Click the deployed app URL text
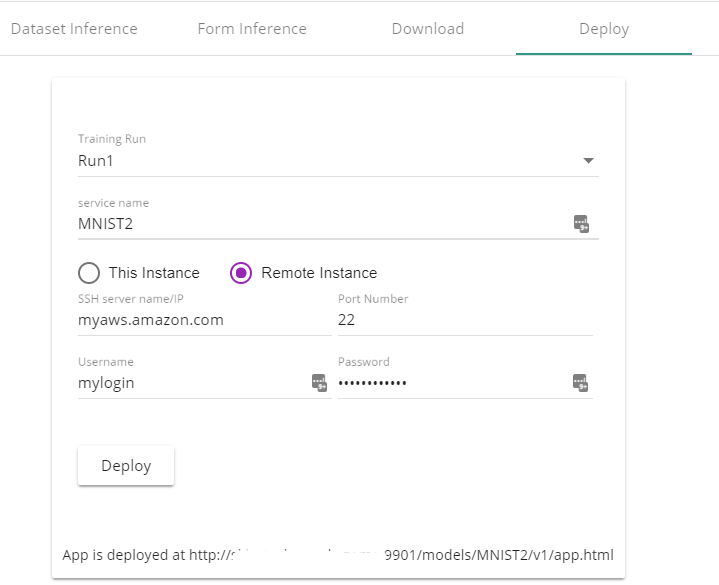Image resolution: width=719 pixels, height=585 pixels. [x=401, y=555]
